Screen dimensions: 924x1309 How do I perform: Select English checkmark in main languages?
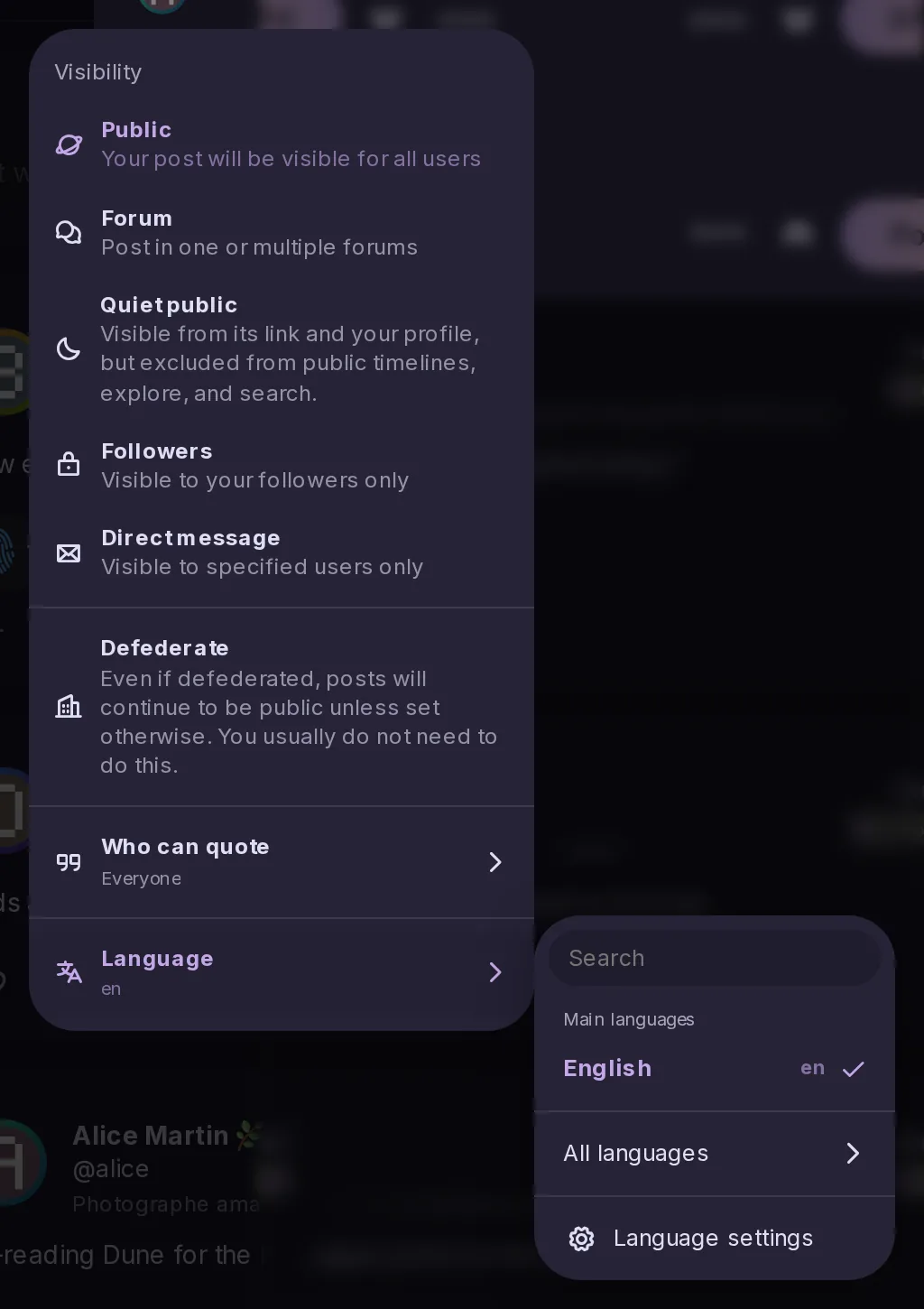[x=854, y=1069]
